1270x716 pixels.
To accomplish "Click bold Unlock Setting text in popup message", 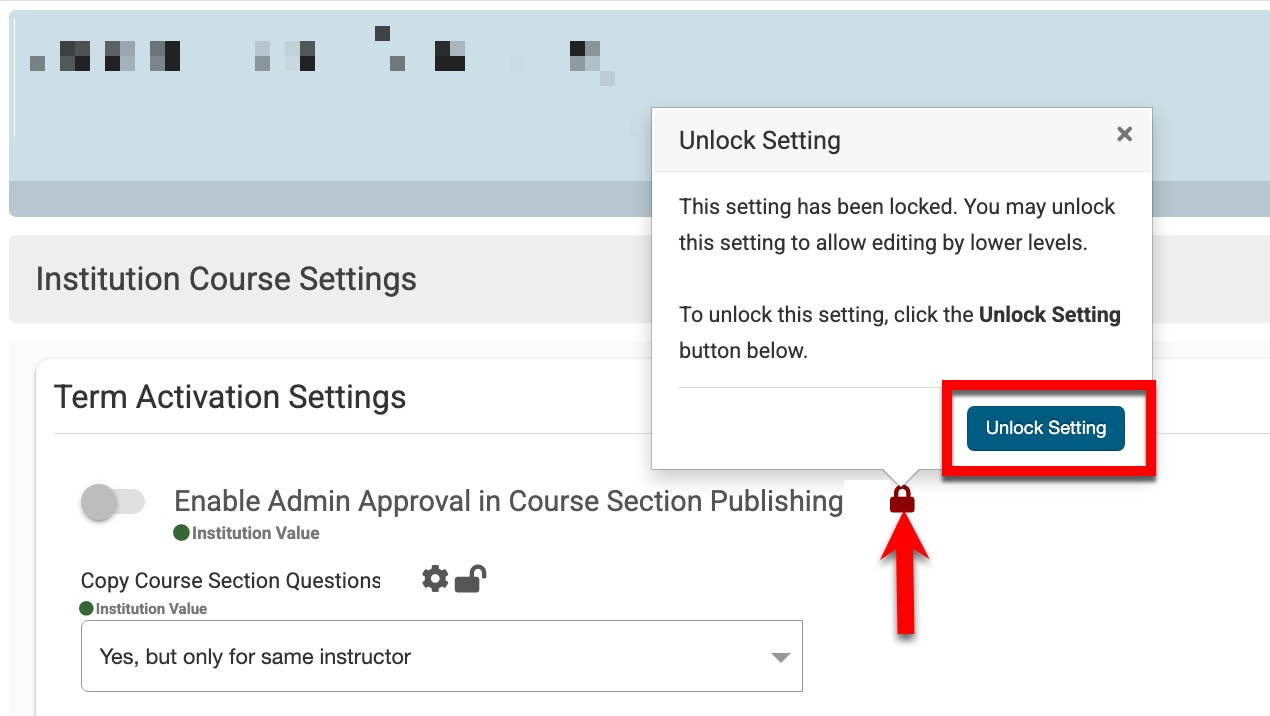I will click(x=1049, y=315).
